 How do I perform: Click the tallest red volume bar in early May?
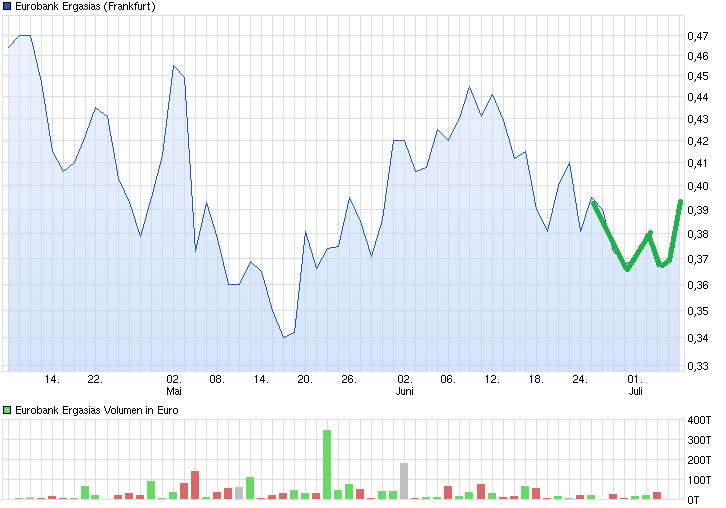[x=195, y=485]
